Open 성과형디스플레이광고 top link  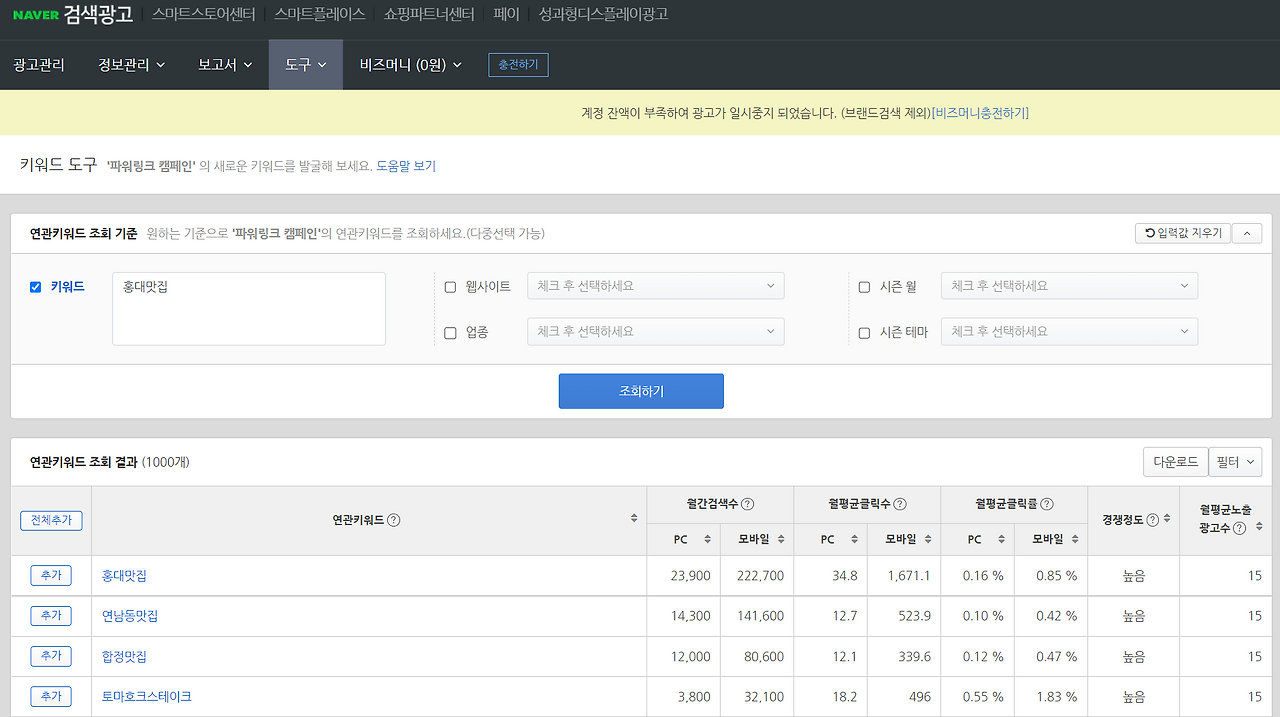[x=603, y=15]
